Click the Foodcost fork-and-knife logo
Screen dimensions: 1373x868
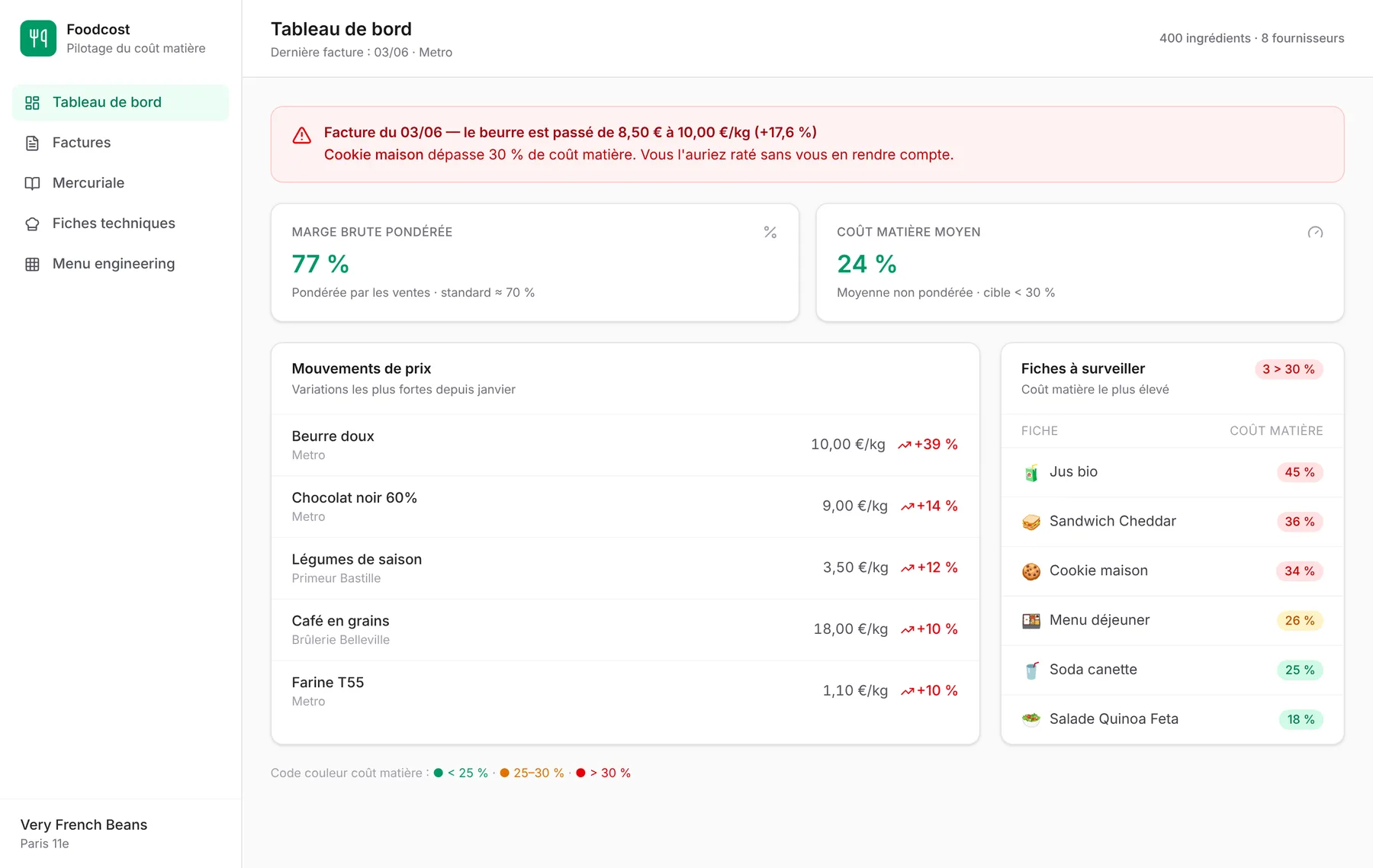click(x=38, y=38)
